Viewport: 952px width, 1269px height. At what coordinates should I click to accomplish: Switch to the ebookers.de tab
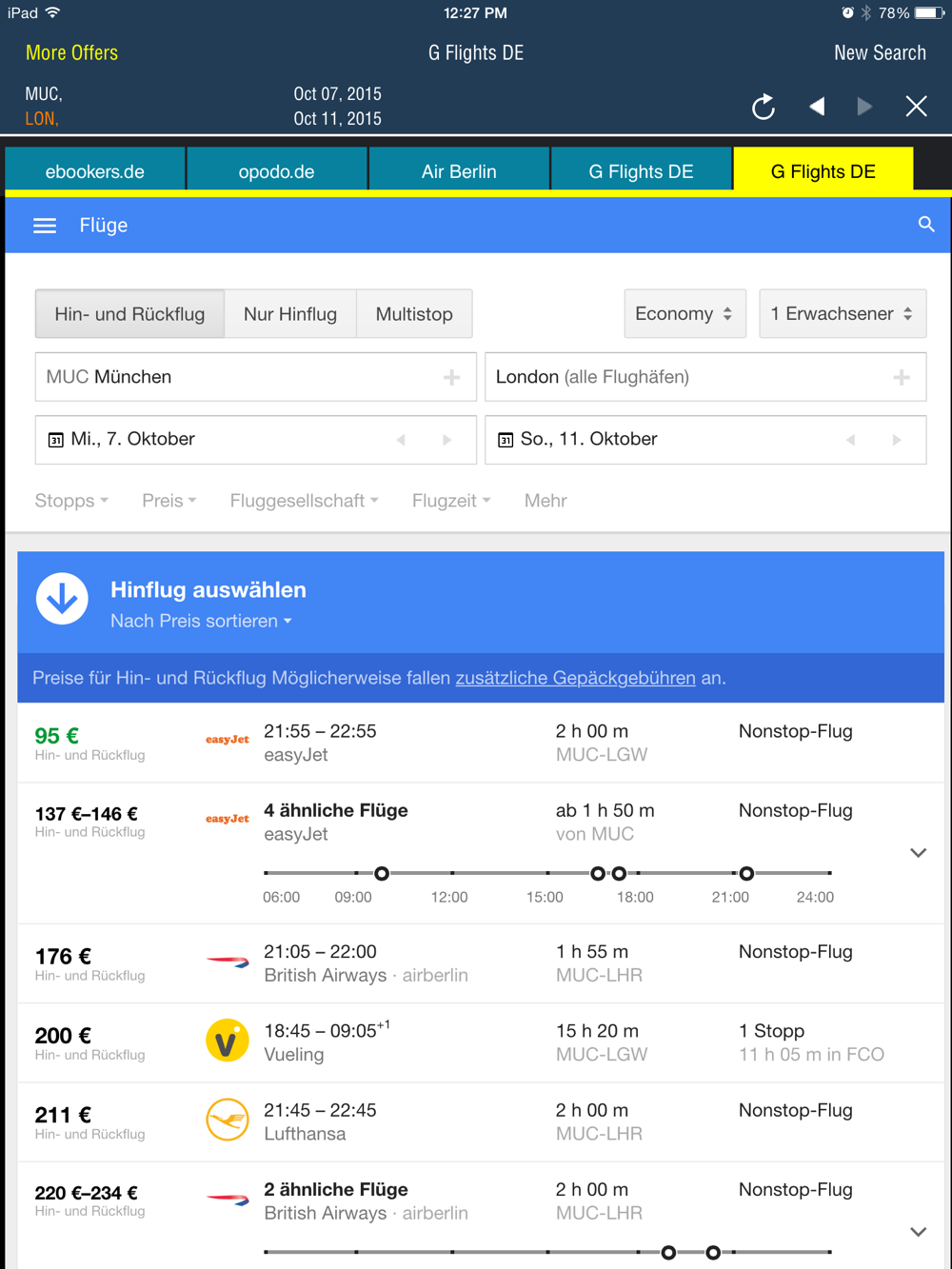(95, 171)
